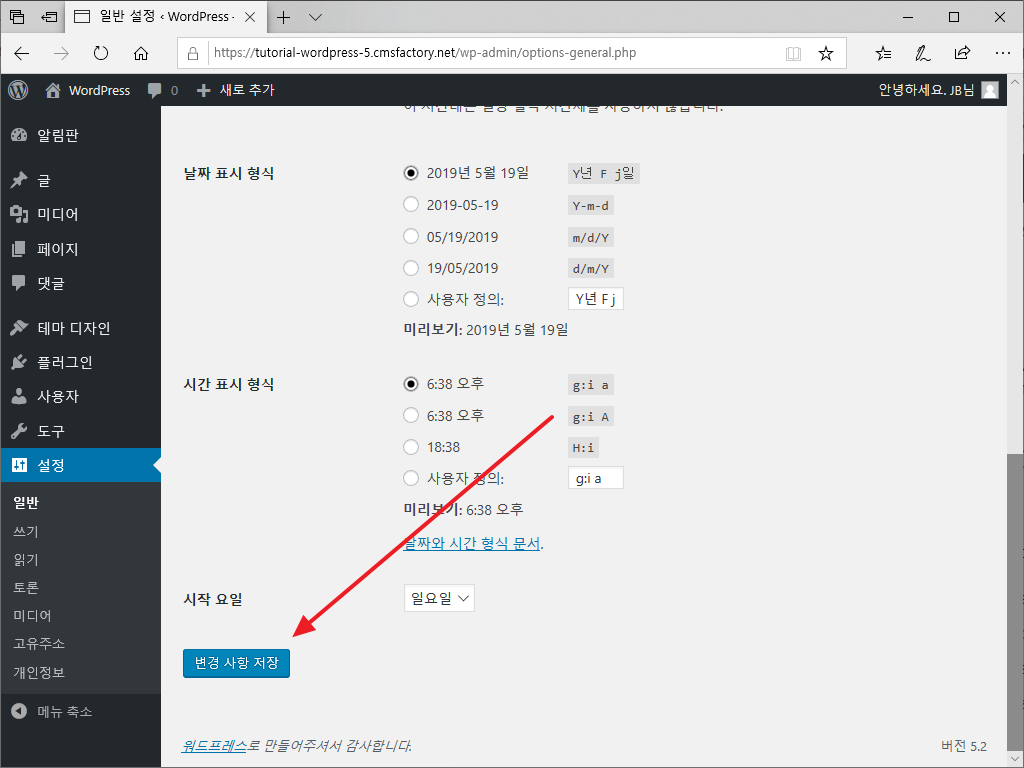Click 안녕하세요. JB님 account greeting

[x=926, y=90]
